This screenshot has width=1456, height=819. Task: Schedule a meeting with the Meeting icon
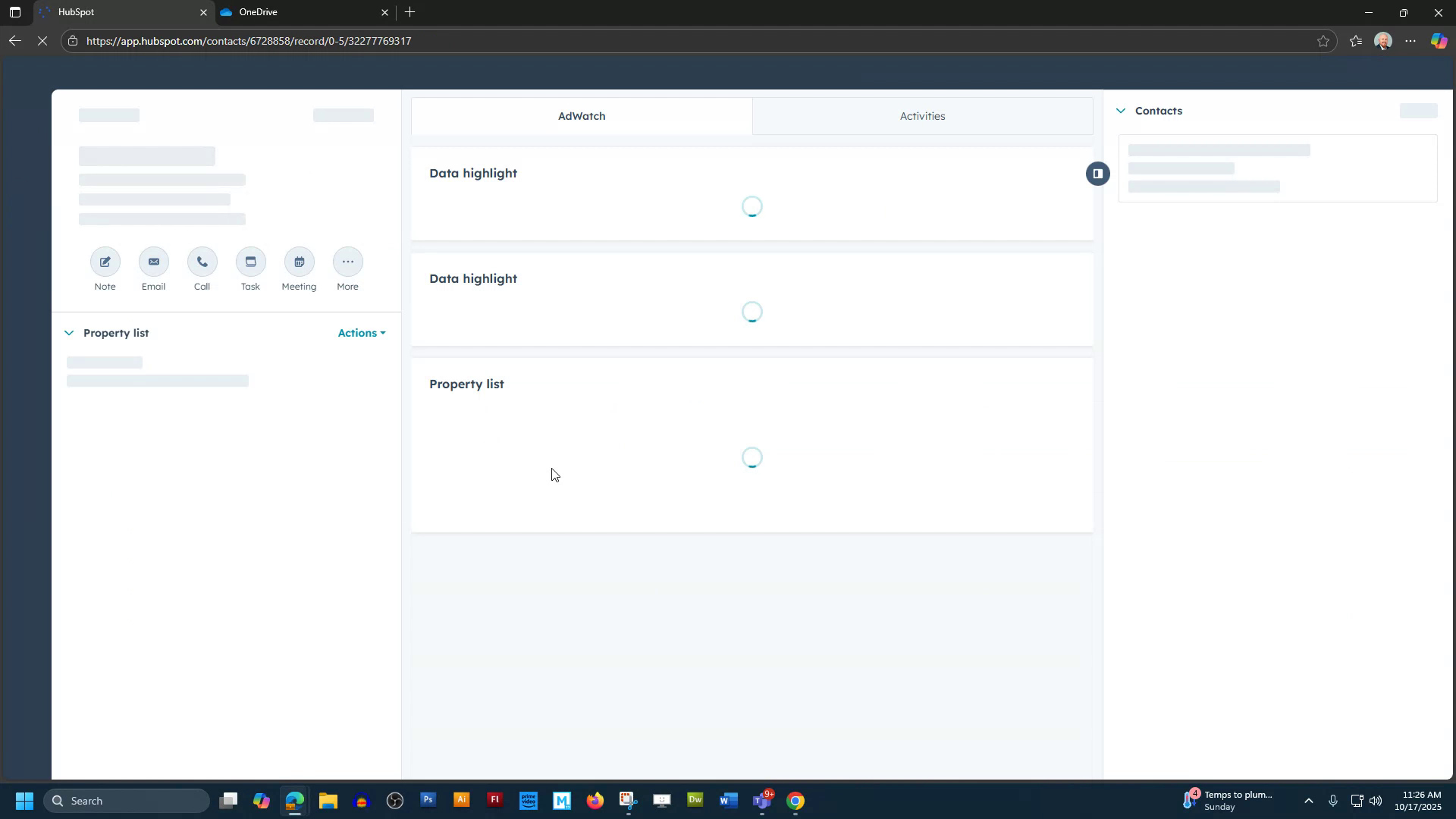(x=299, y=262)
